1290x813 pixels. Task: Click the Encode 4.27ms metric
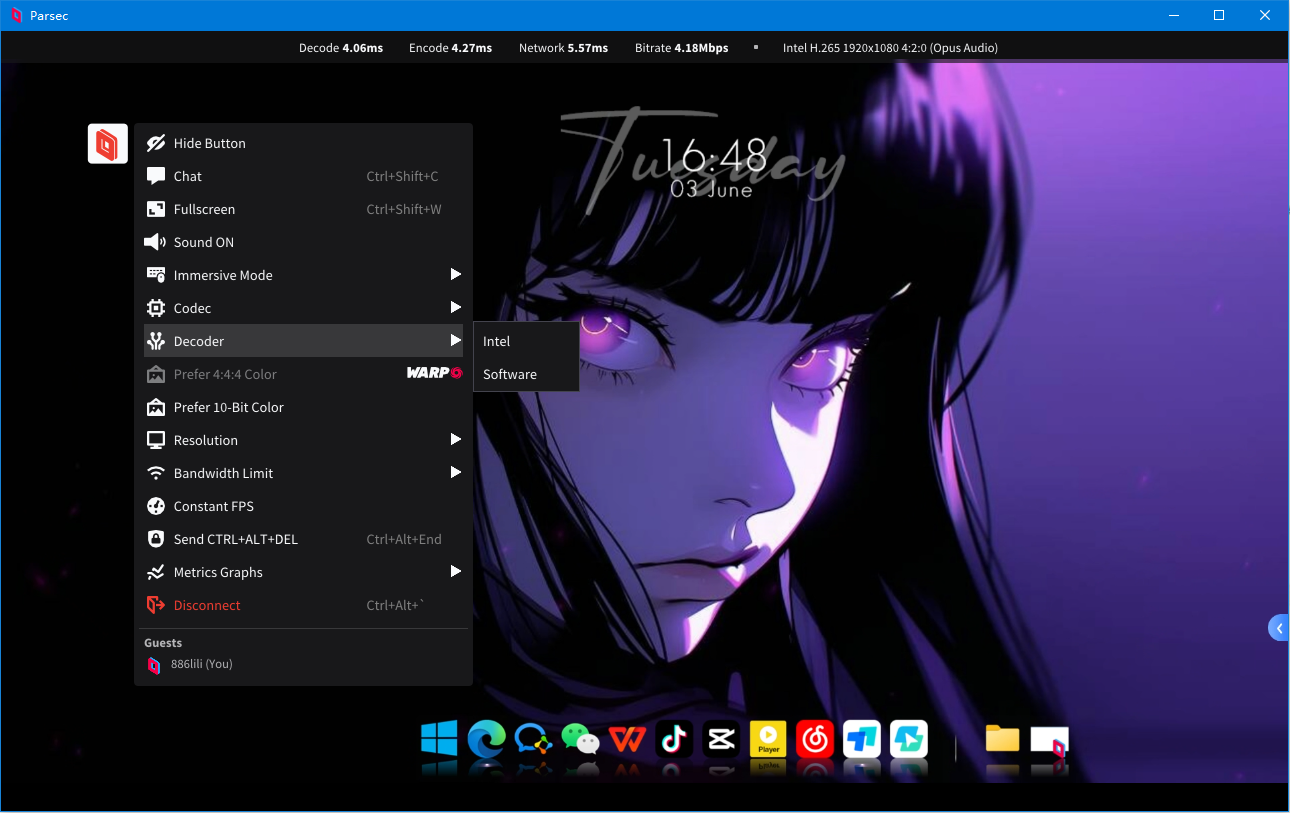450,48
